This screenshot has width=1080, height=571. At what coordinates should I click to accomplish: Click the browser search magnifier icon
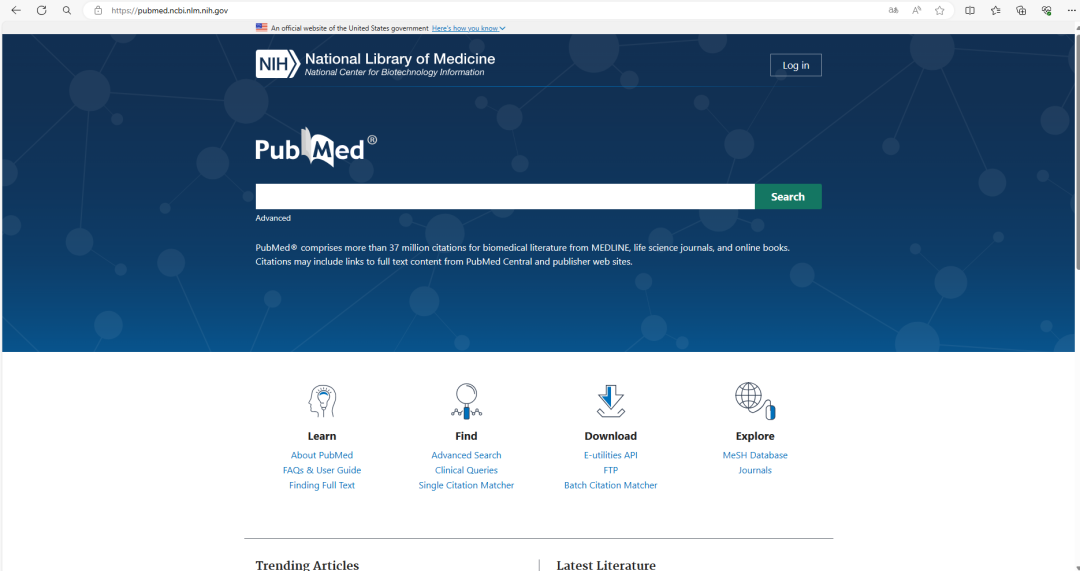coord(67,10)
